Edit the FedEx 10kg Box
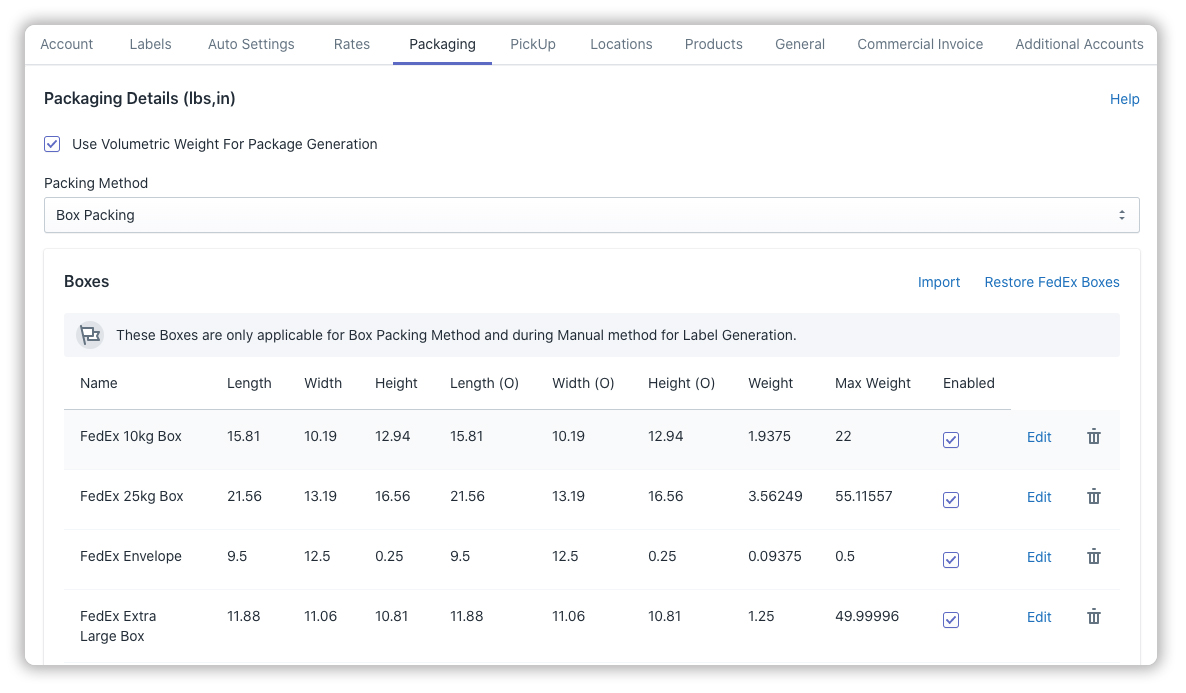1186x693 pixels. [1039, 437]
